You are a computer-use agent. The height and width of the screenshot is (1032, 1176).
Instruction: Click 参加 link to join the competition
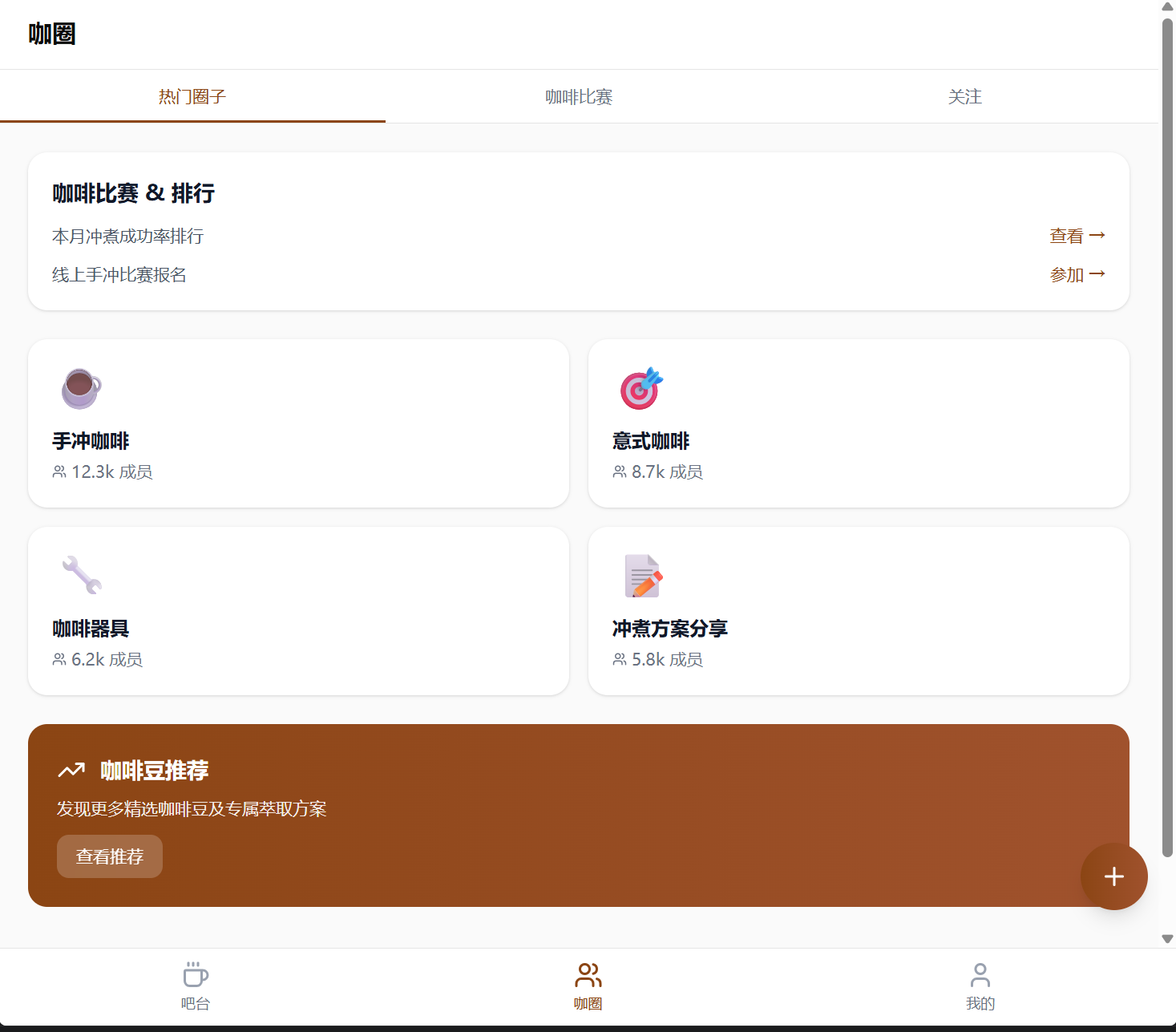1077,274
